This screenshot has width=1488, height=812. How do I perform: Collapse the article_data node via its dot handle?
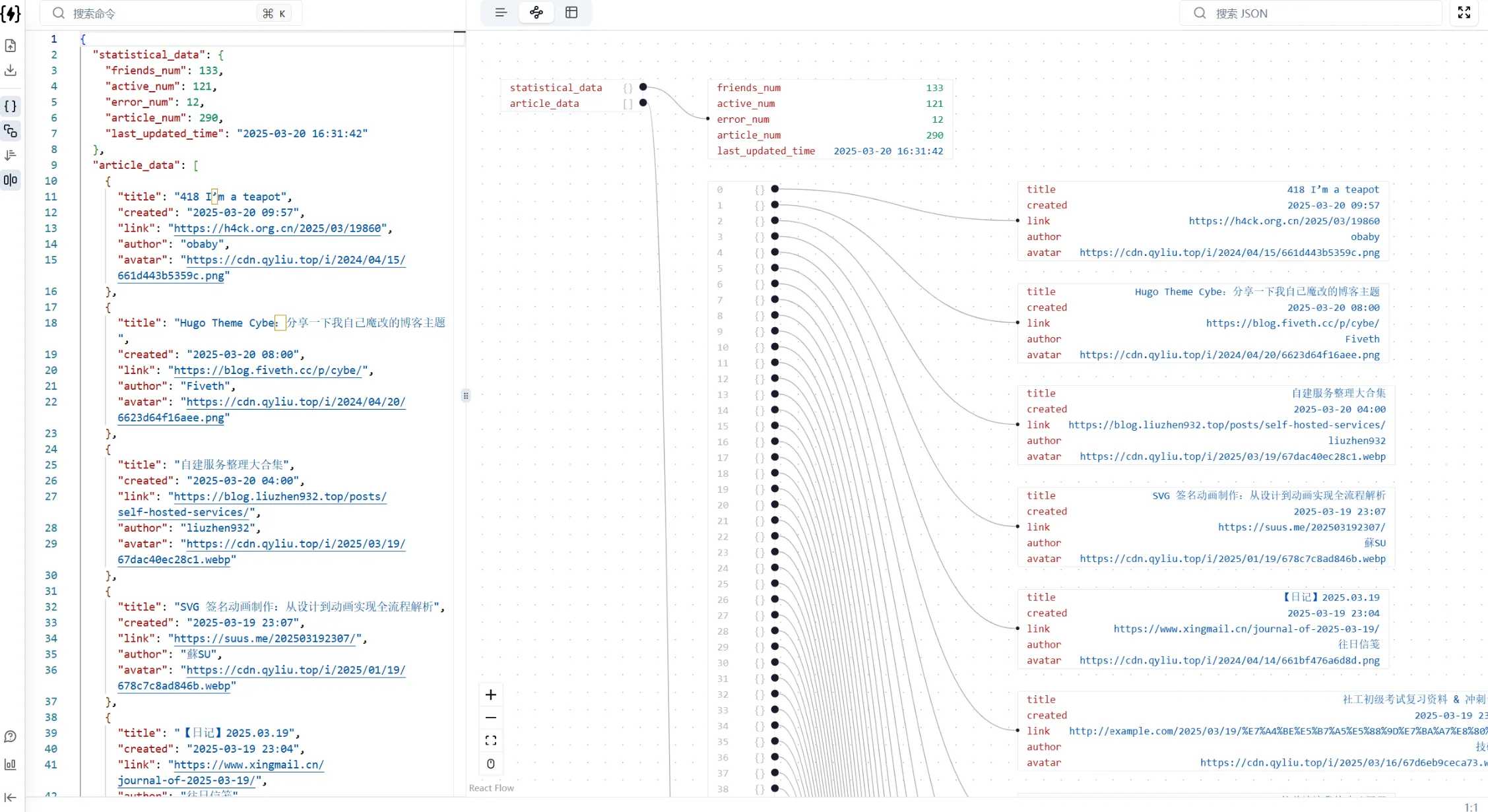pos(643,103)
